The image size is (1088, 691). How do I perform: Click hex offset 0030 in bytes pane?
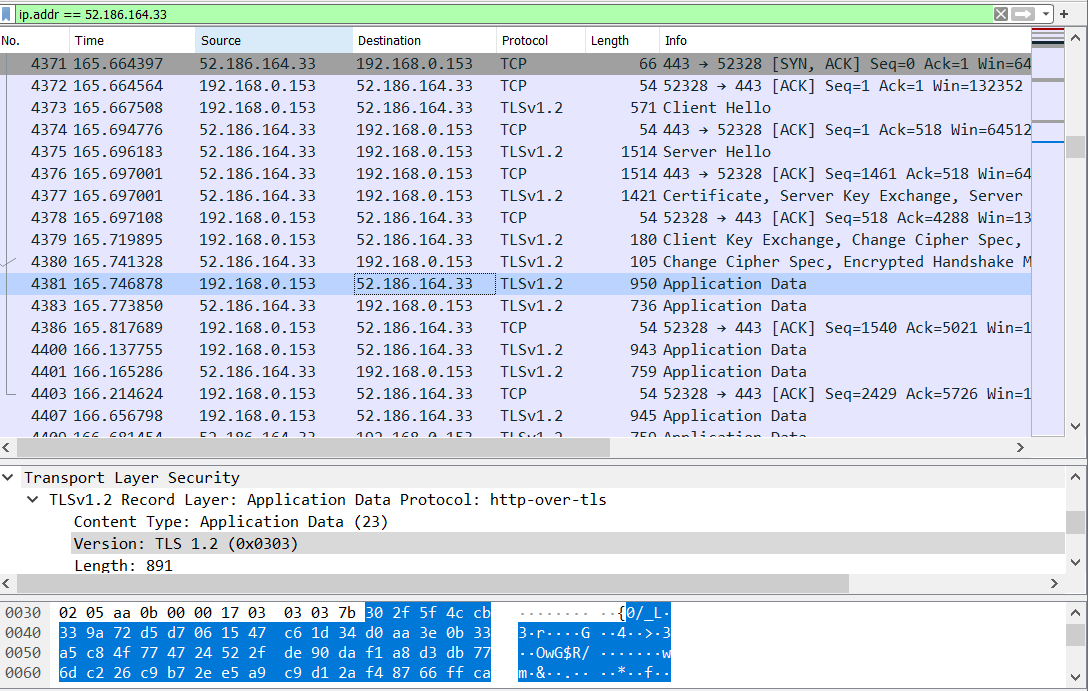click(23, 613)
